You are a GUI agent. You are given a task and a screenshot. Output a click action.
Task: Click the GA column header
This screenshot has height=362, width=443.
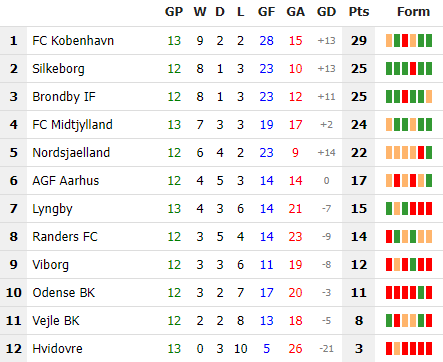tap(295, 12)
